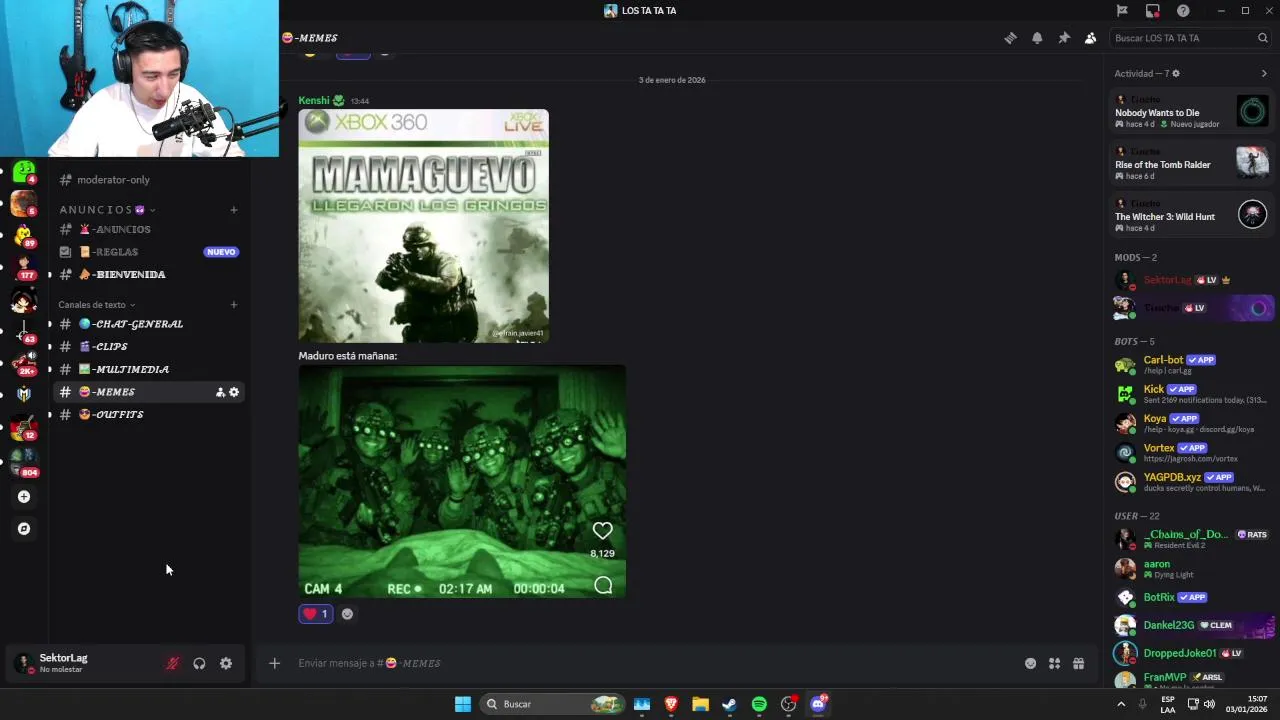Open Spotify from the taskbar
The image size is (1280, 720).
coord(759,704)
